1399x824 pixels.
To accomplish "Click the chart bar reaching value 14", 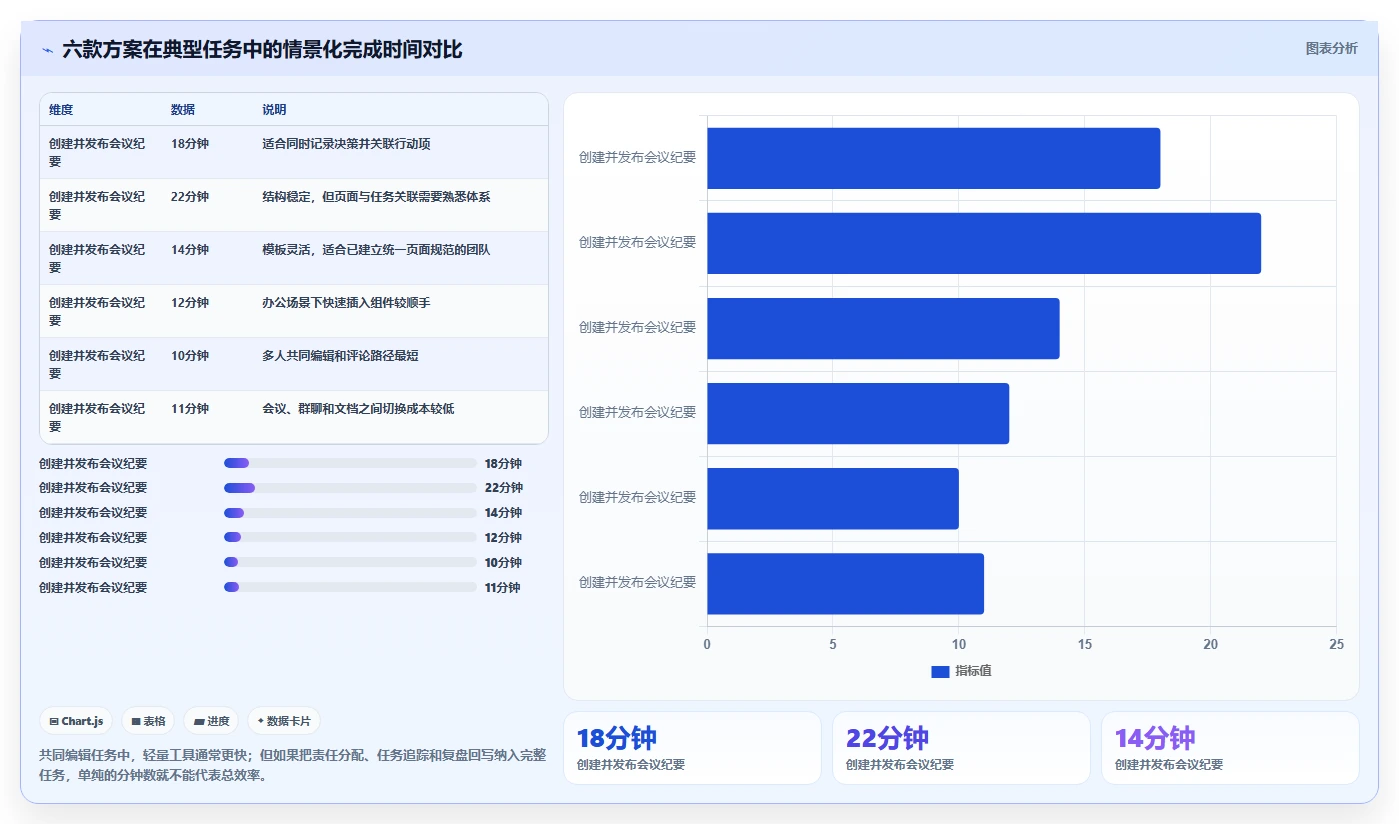I will point(883,328).
